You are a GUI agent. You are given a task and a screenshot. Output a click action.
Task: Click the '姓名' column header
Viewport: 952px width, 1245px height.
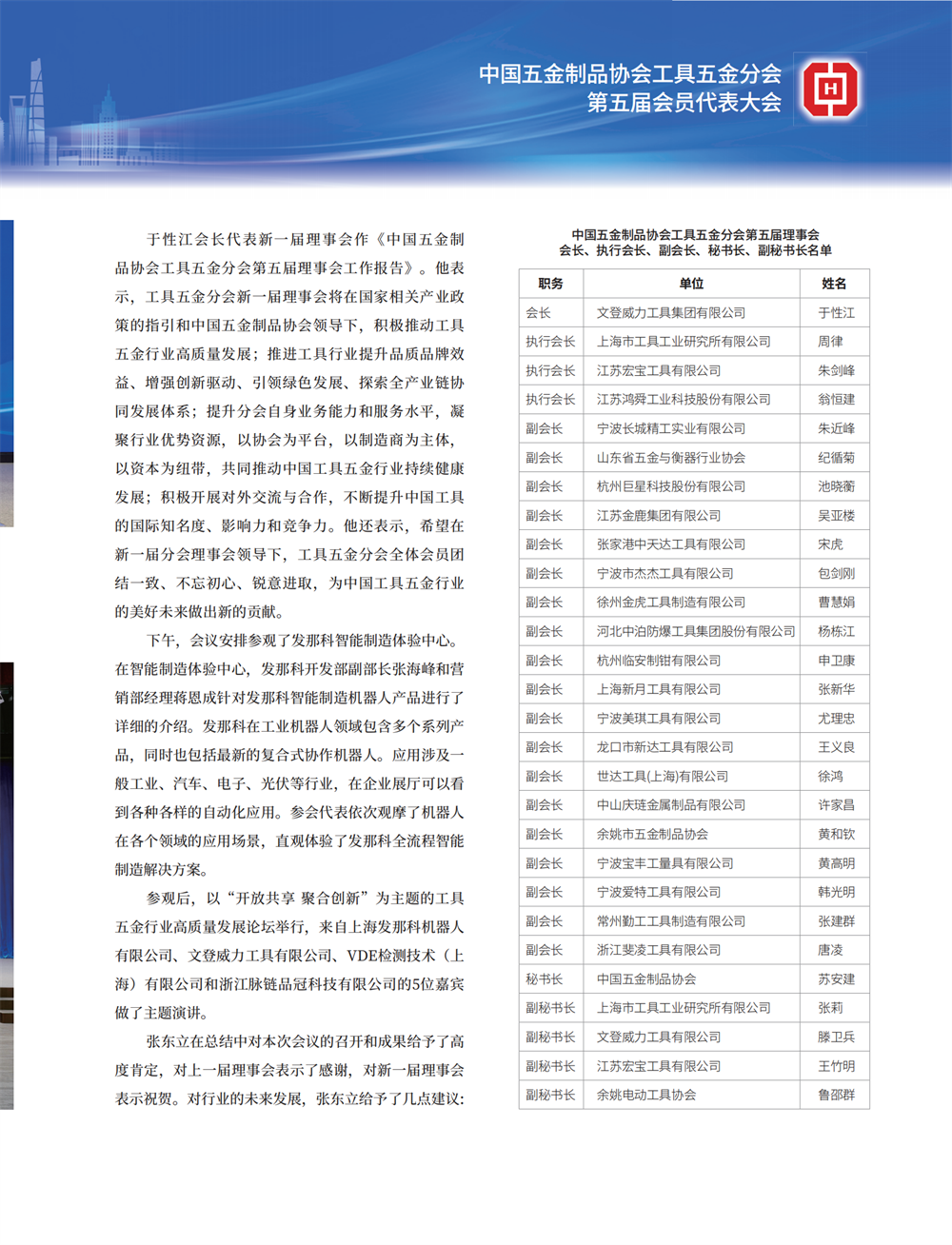(835, 284)
